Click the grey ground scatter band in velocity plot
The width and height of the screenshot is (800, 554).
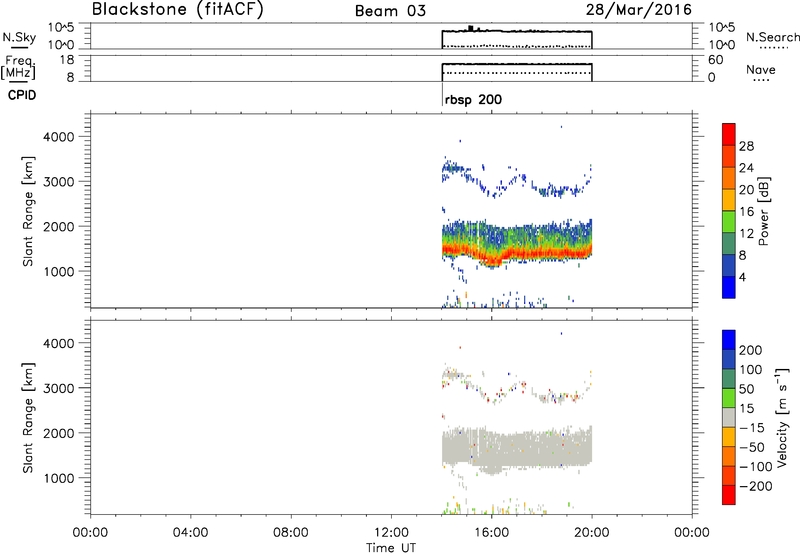tap(516, 449)
